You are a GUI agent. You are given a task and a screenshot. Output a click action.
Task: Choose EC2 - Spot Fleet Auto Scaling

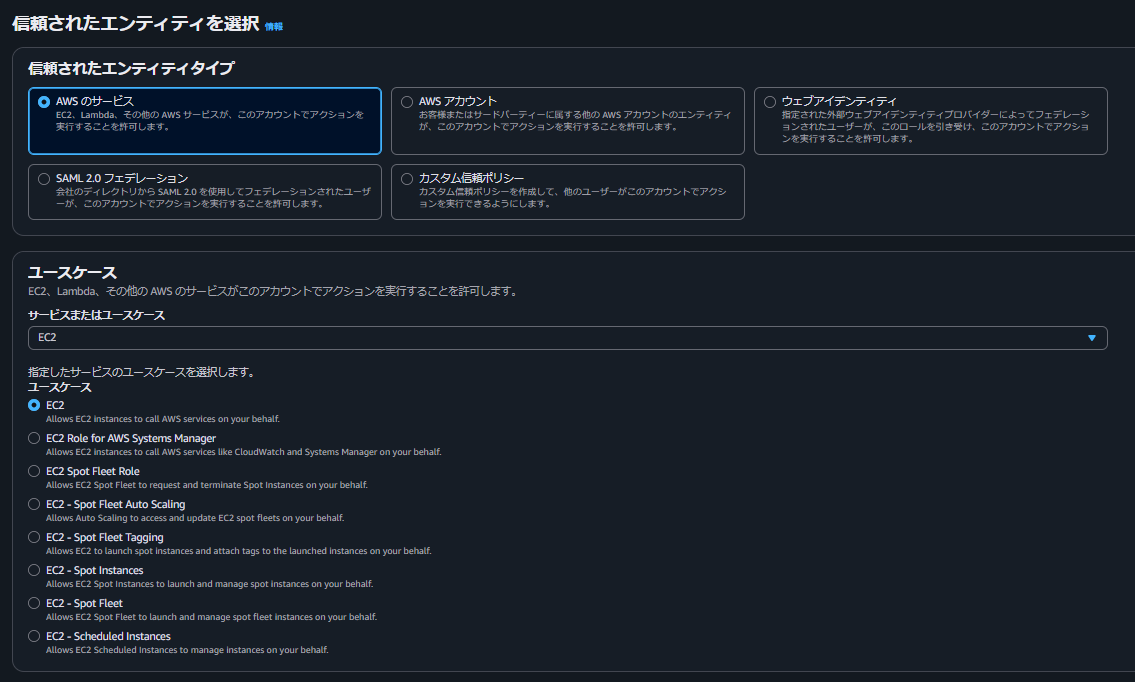click(33, 503)
